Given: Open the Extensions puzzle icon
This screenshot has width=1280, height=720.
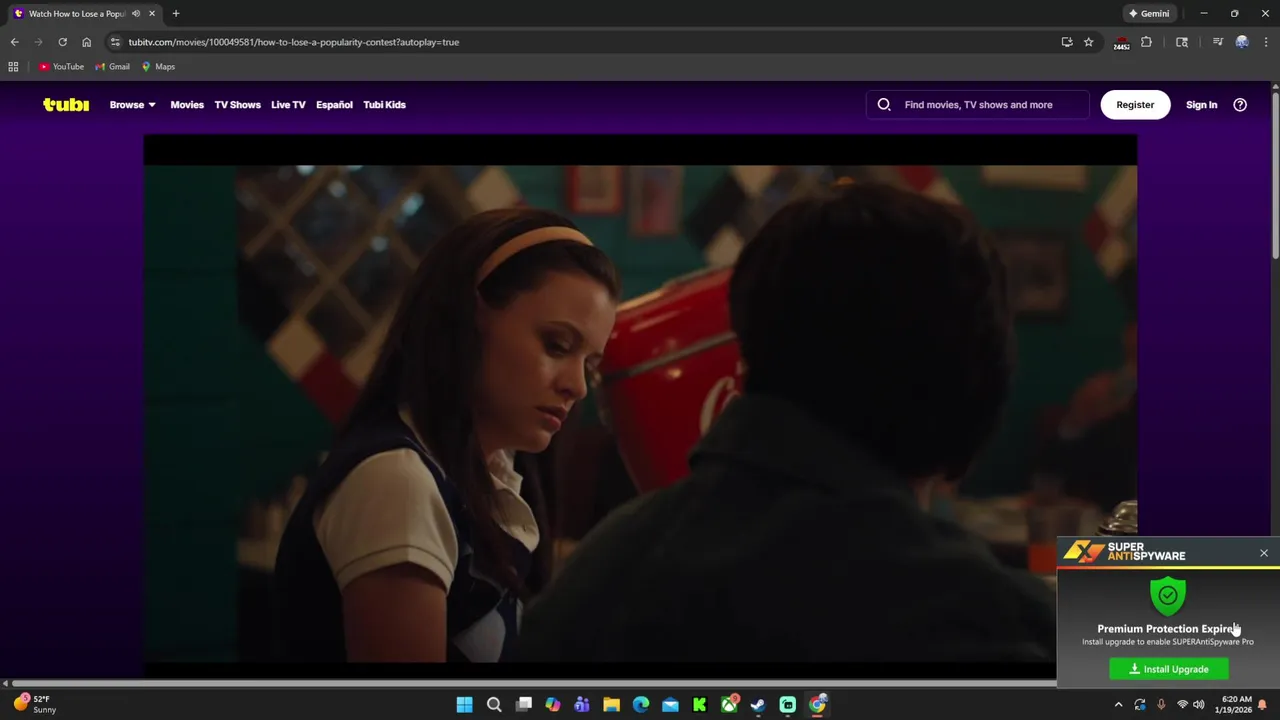Looking at the screenshot, I should coord(1146,42).
